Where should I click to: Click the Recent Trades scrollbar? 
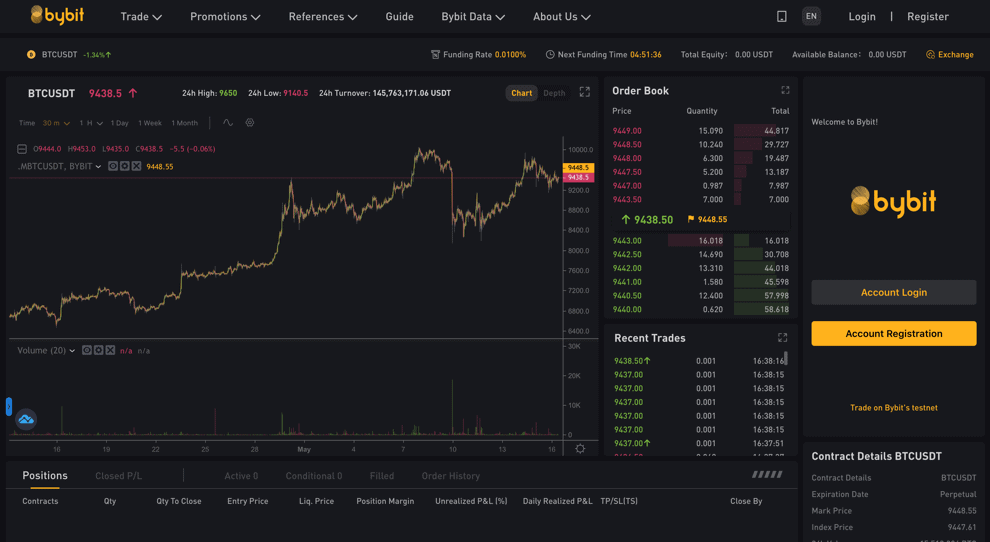(x=785, y=359)
